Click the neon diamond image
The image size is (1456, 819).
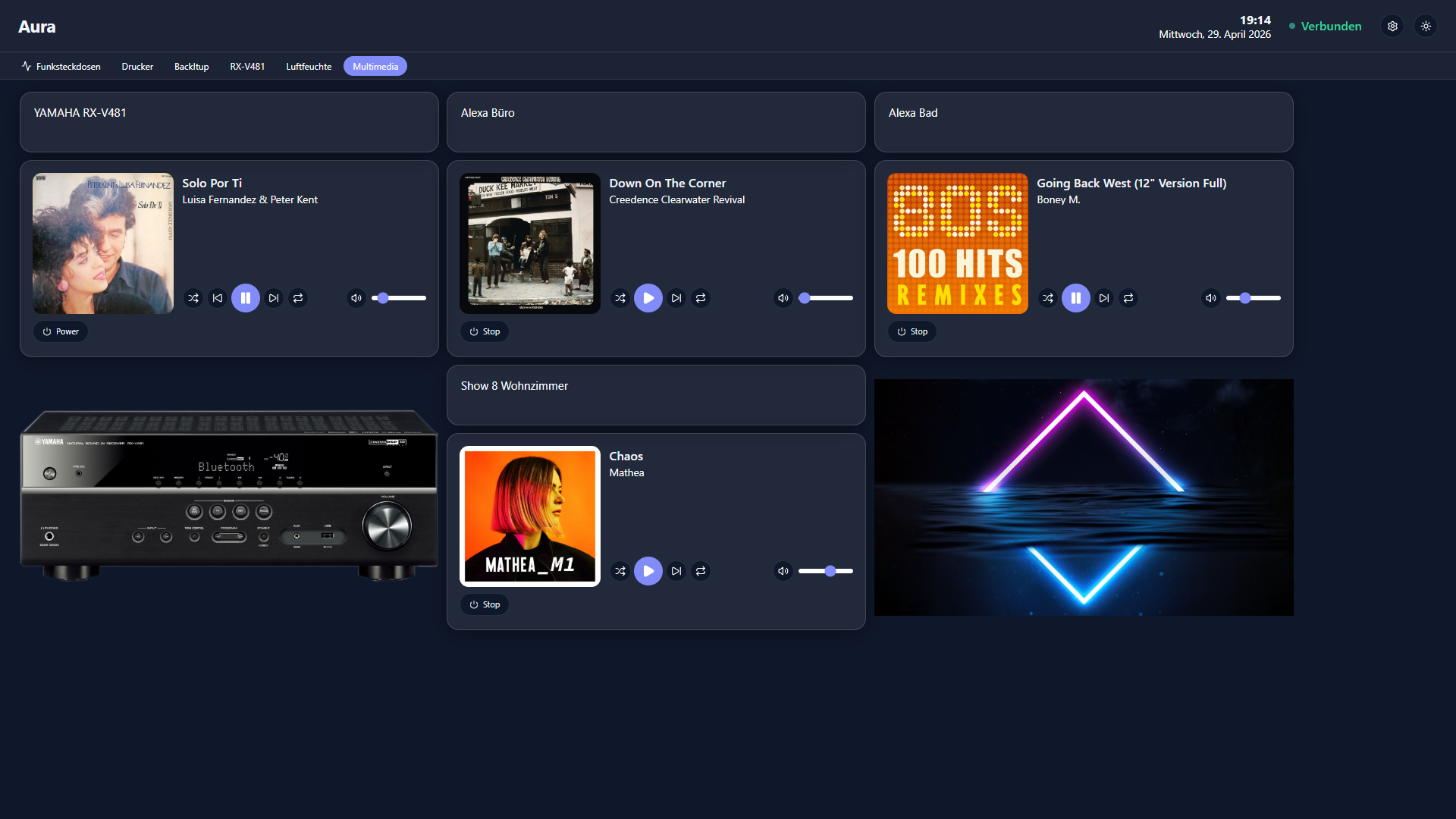1084,497
